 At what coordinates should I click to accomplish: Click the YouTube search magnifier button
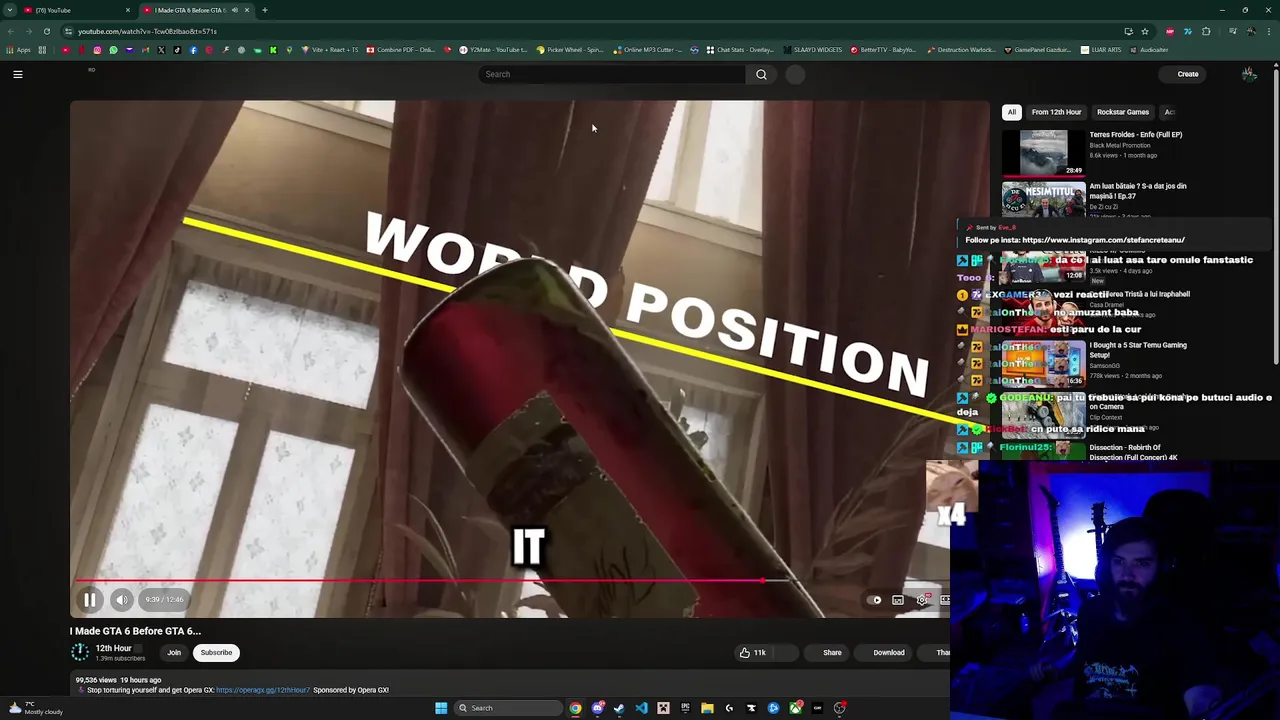(761, 74)
